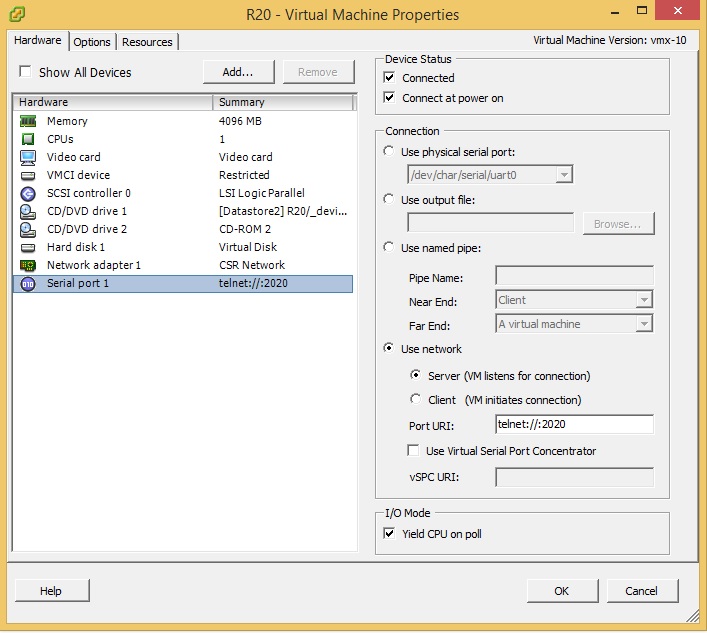
Task: Enable Use Virtual Serial Port Concentrator
Action: click(x=414, y=451)
